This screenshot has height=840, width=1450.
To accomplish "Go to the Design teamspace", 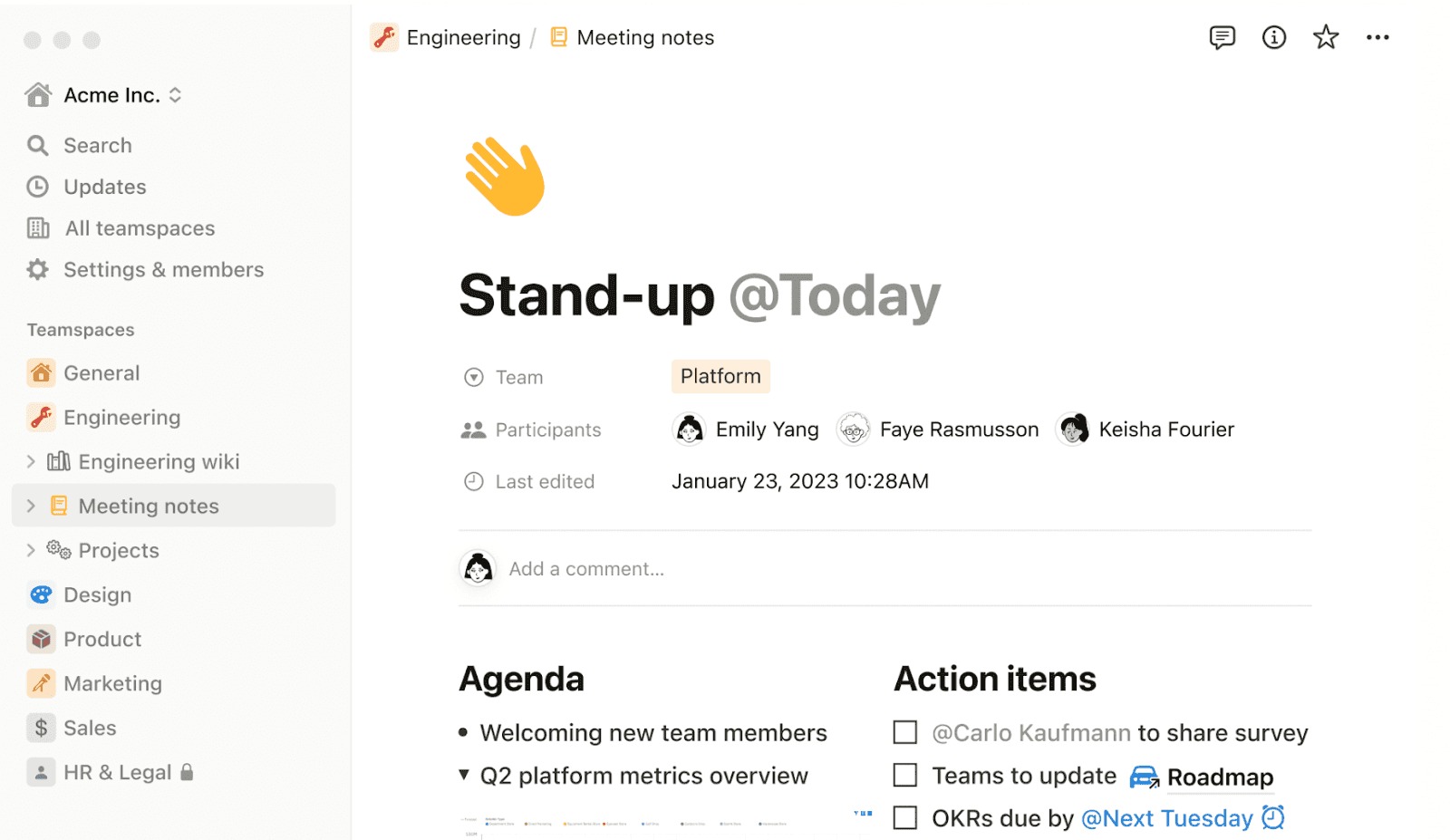I will (x=97, y=595).
